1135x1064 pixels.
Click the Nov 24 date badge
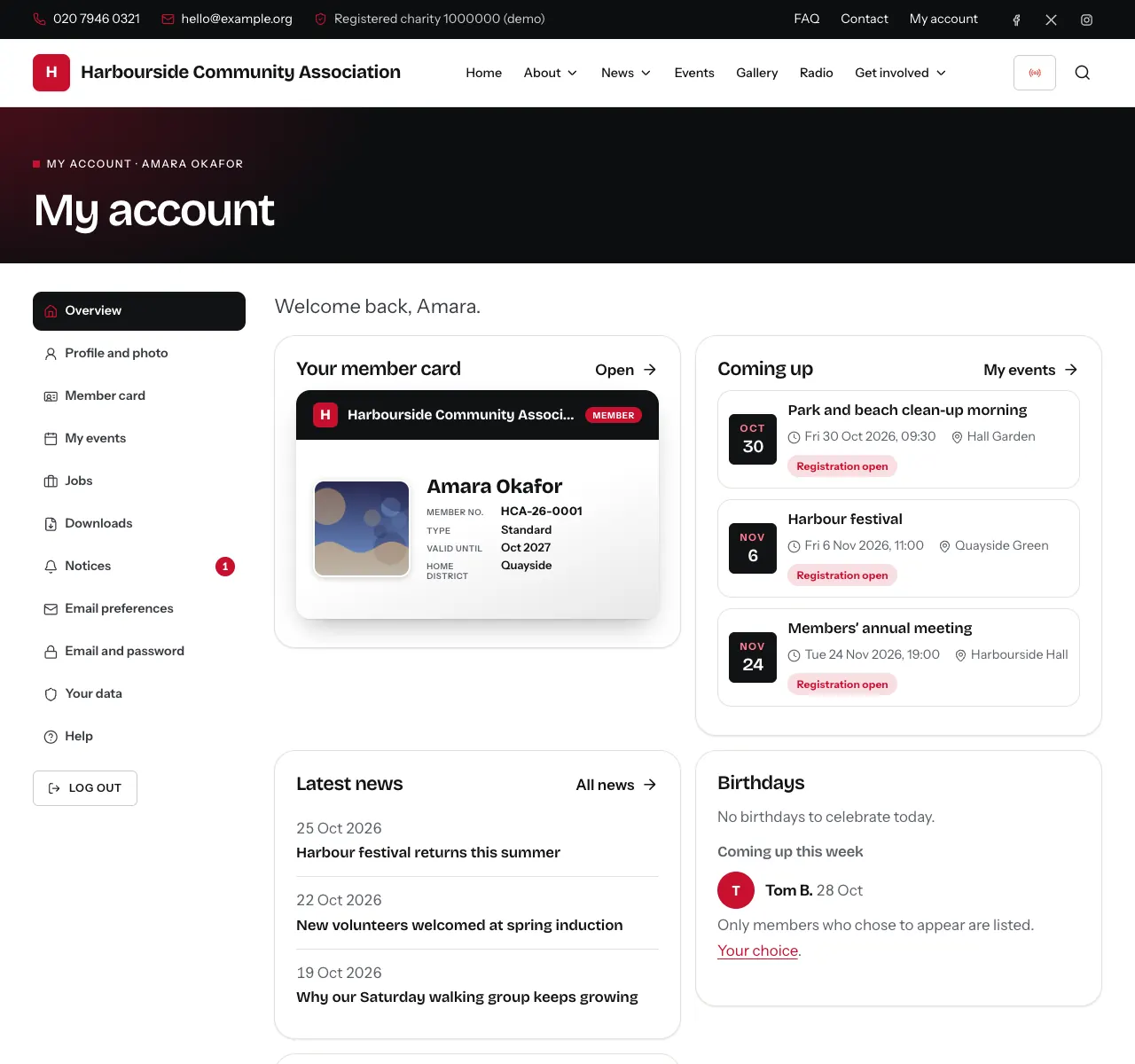pyautogui.click(x=753, y=657)
